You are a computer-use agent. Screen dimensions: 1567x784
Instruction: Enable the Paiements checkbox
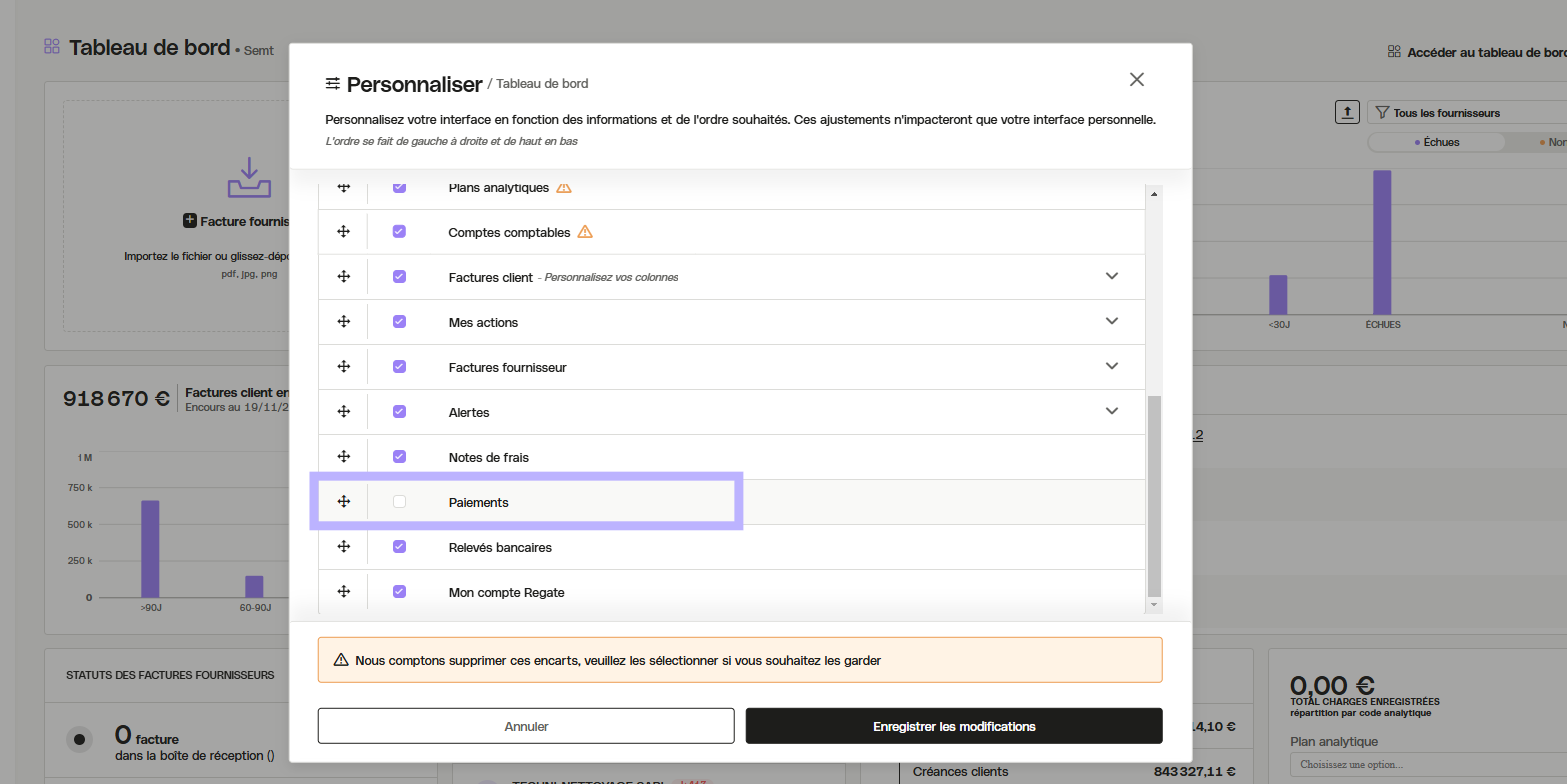[399, 502]
